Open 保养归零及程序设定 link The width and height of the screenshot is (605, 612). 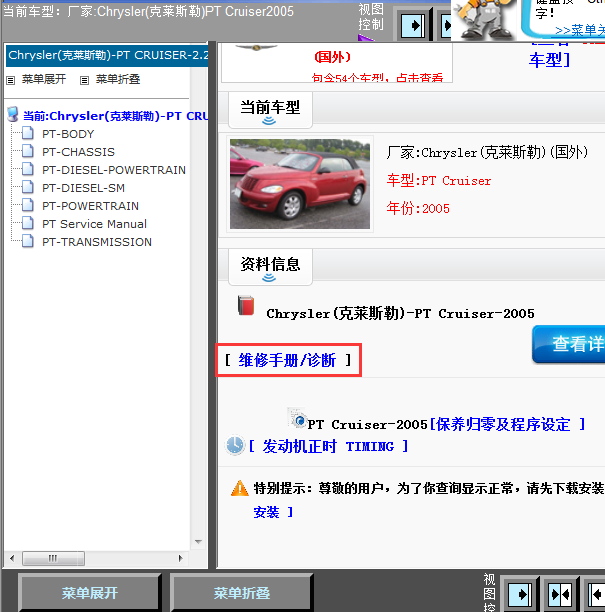507,424
